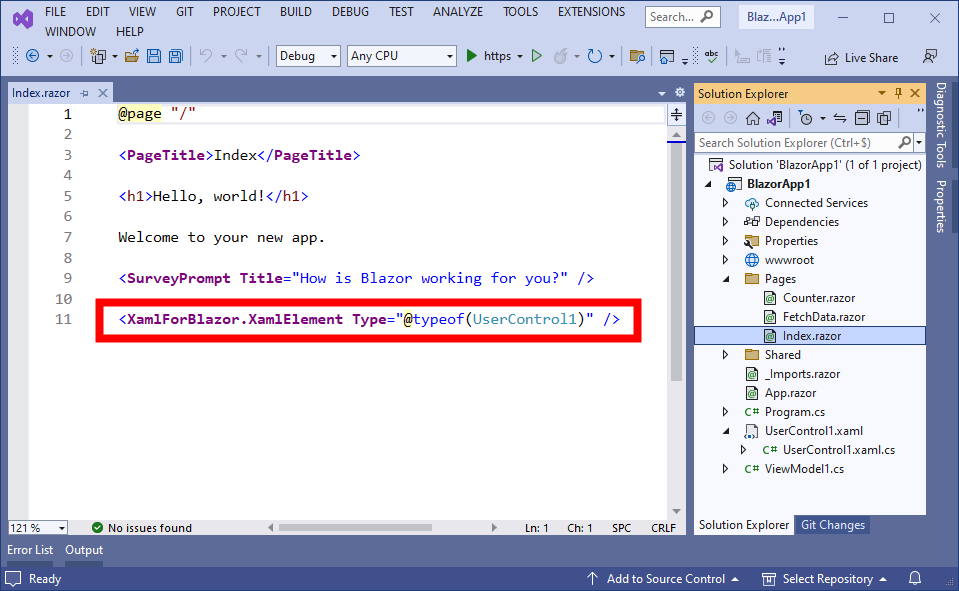959x591 pixels.
Task: Click the Restart application refresh icon
Action: pos(593,57)
